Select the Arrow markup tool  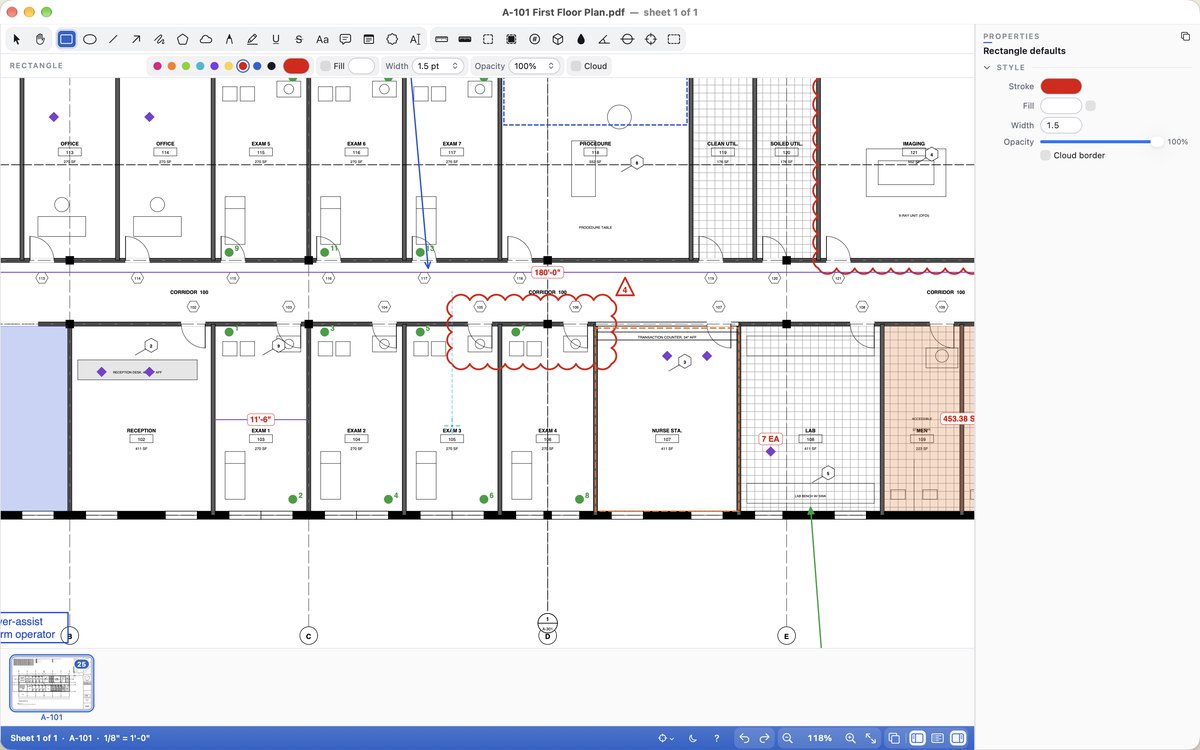coord(136,39)
